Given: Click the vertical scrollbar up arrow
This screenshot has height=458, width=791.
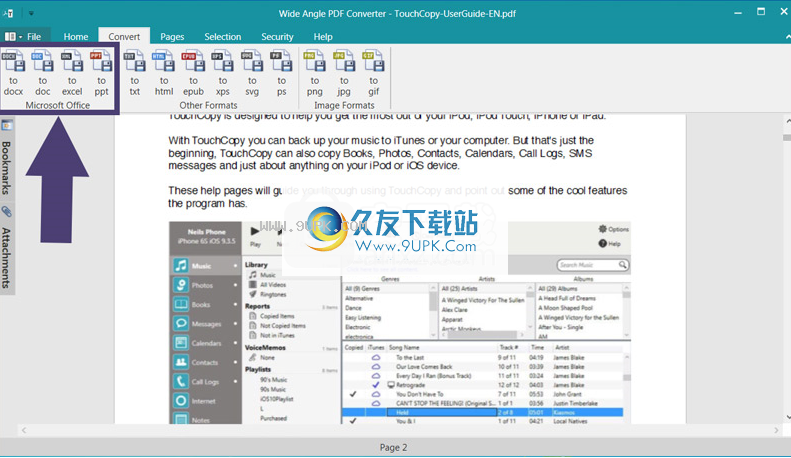Looking at the screenshot, I should tap(787, 122).
